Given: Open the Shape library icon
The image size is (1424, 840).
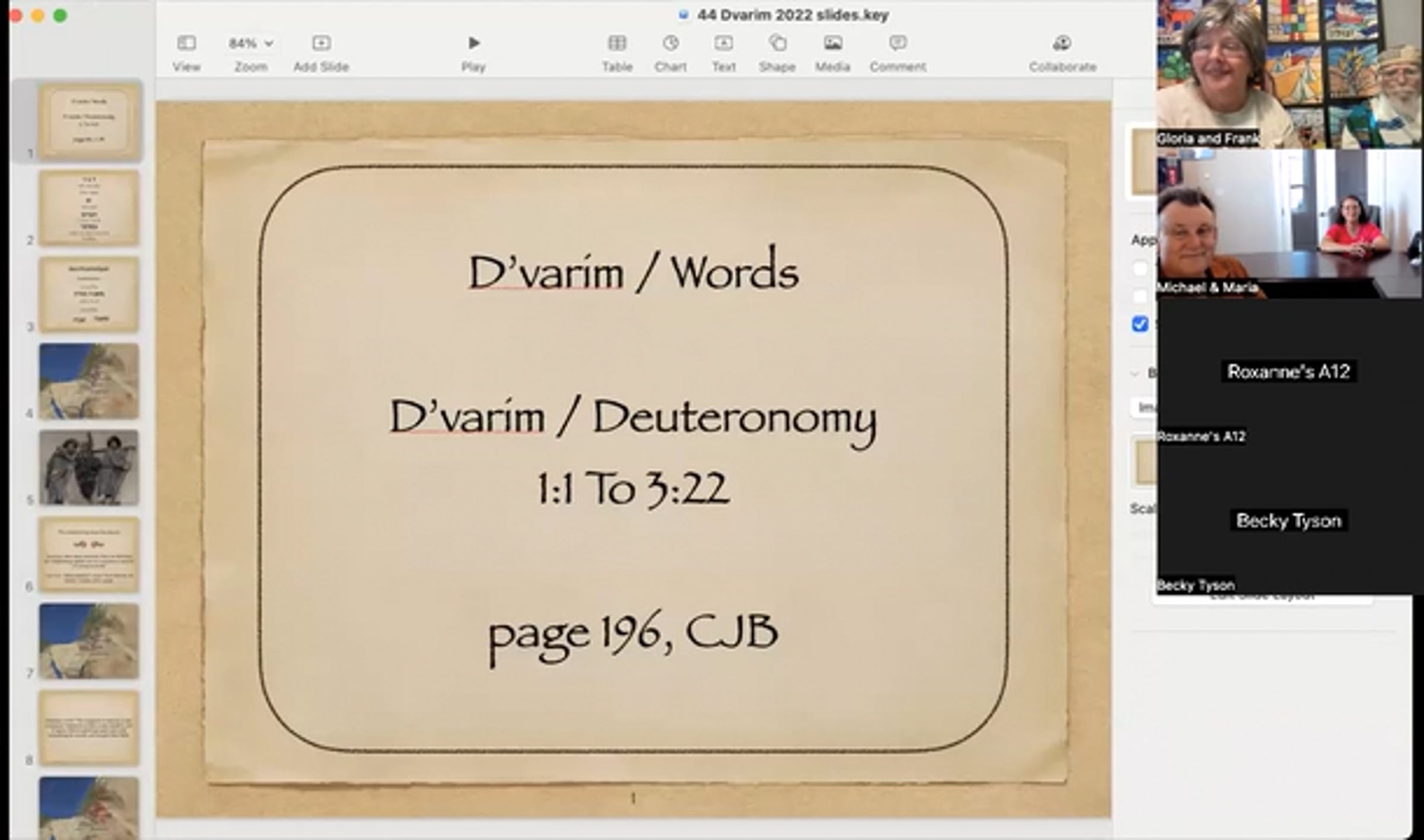Looking at the screenshot, I should [777, 43].
